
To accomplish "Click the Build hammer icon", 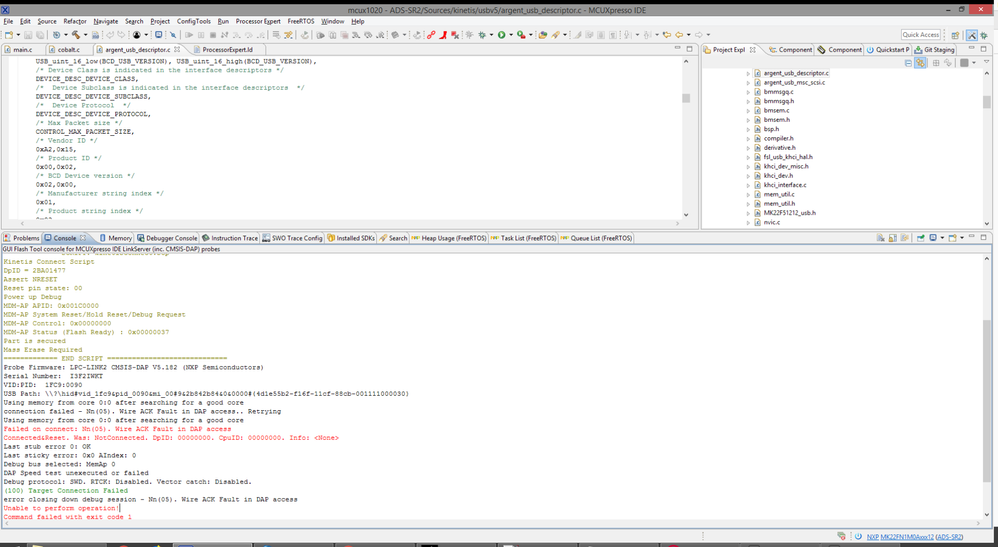I will point(75,35).
